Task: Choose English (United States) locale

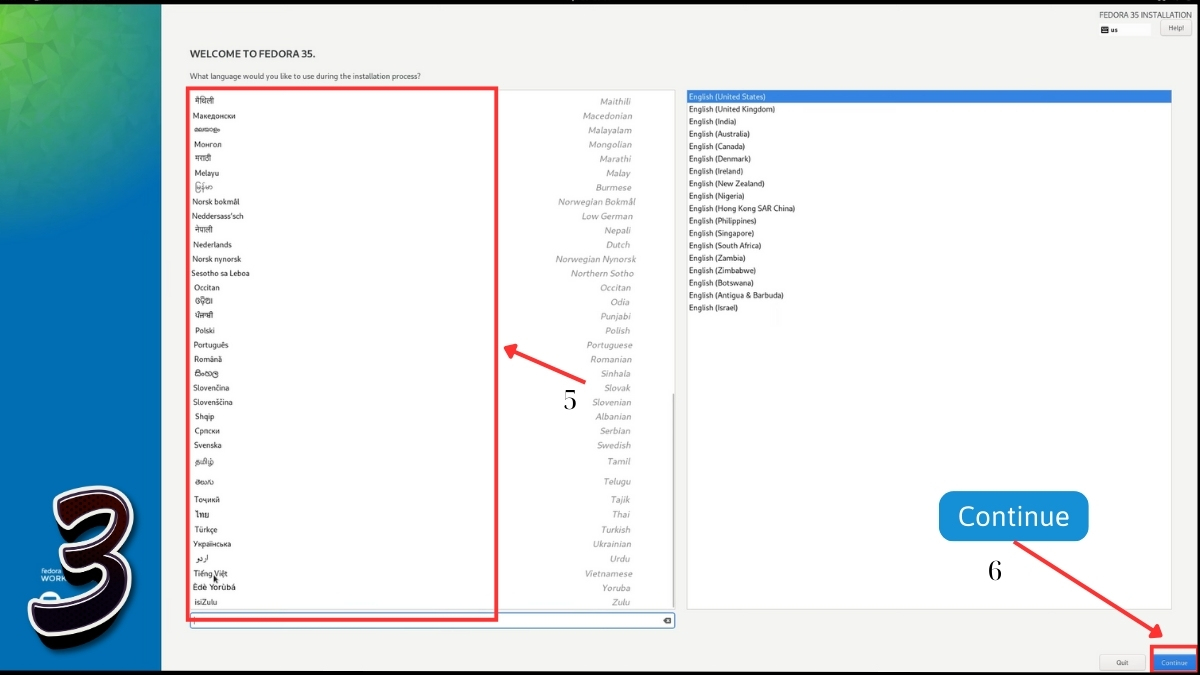Action: (x=929, y=97)
